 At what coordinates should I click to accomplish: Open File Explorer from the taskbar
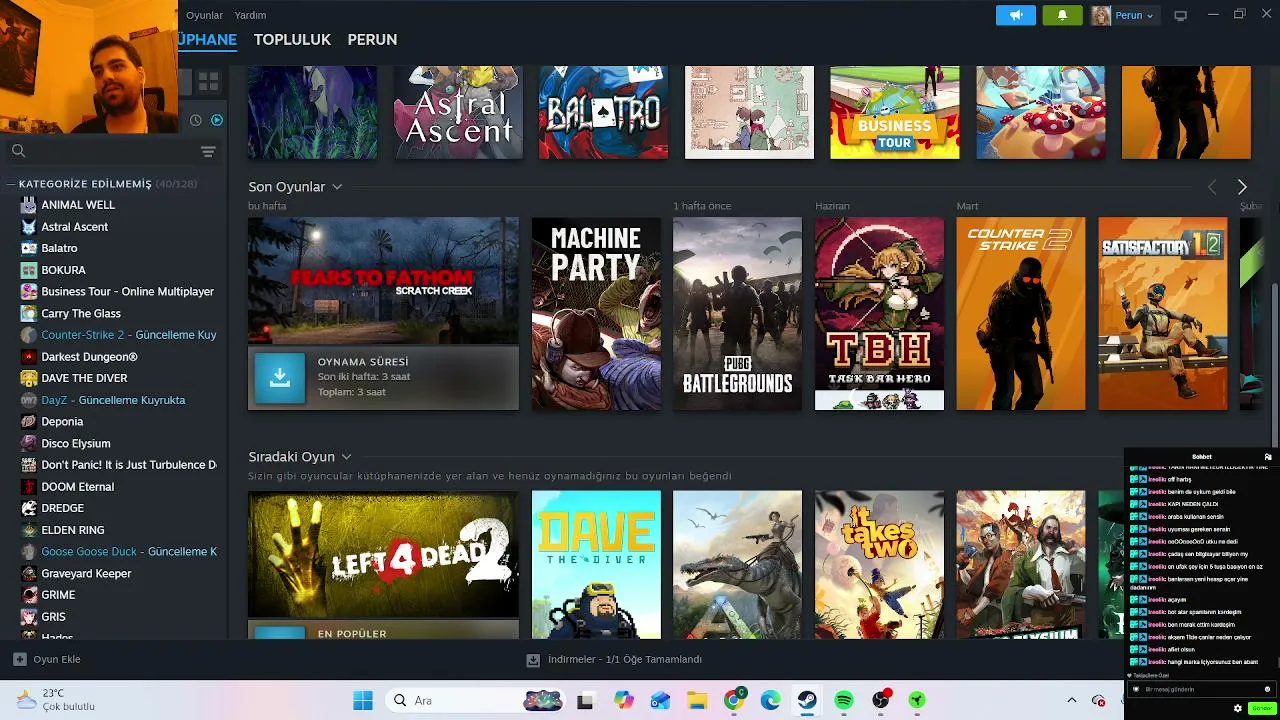click(x=697, y=700)
